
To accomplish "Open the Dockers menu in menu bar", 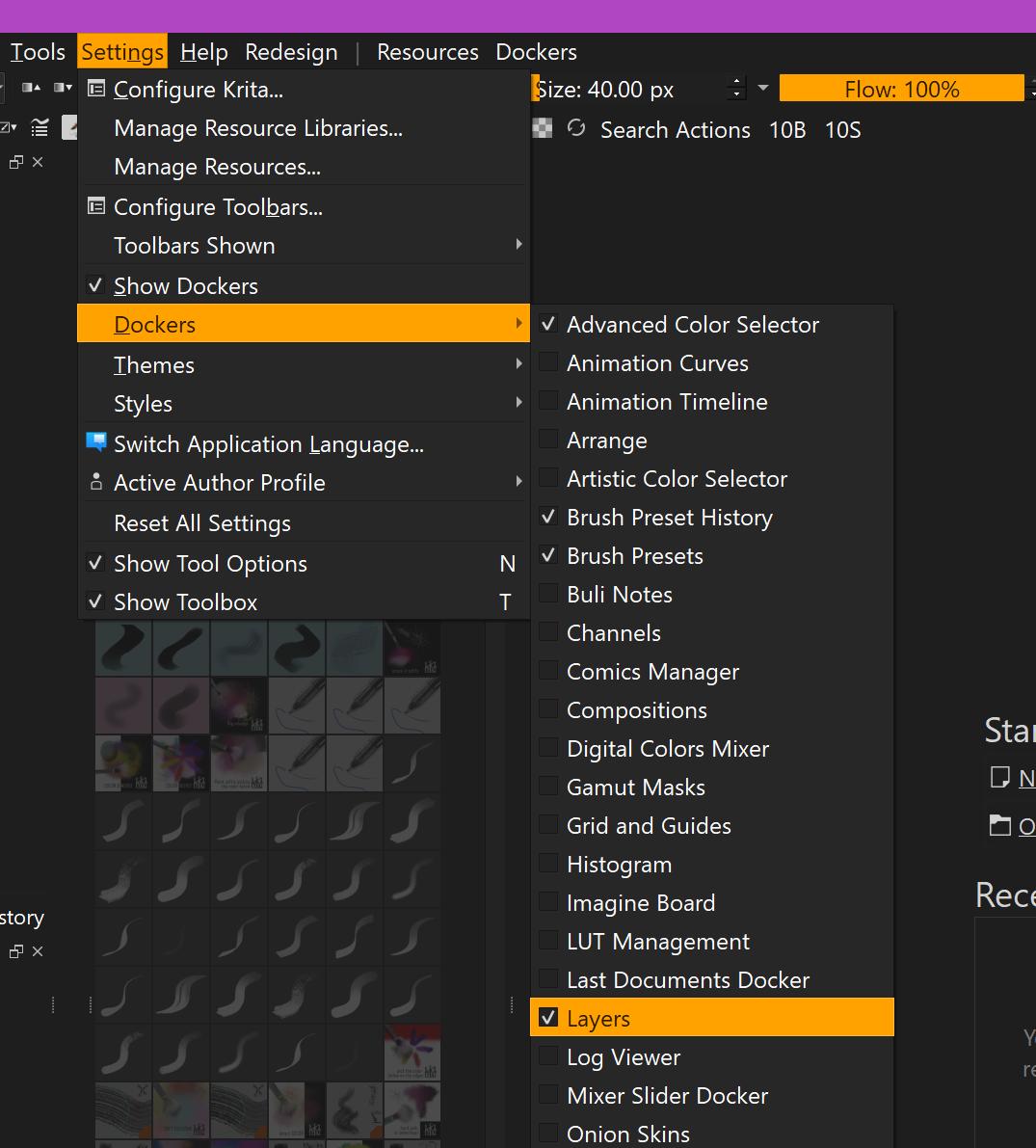I will point(536,52).
